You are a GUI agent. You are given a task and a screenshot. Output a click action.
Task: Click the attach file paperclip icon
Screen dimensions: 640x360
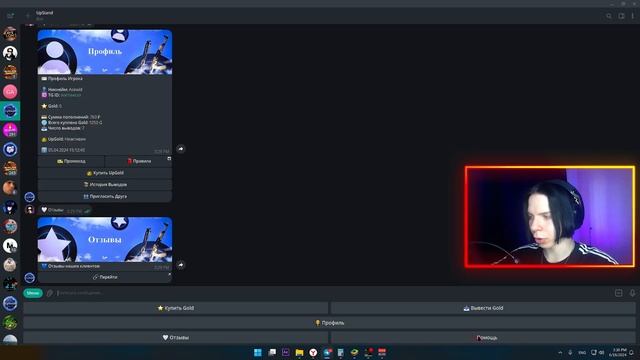50,293
